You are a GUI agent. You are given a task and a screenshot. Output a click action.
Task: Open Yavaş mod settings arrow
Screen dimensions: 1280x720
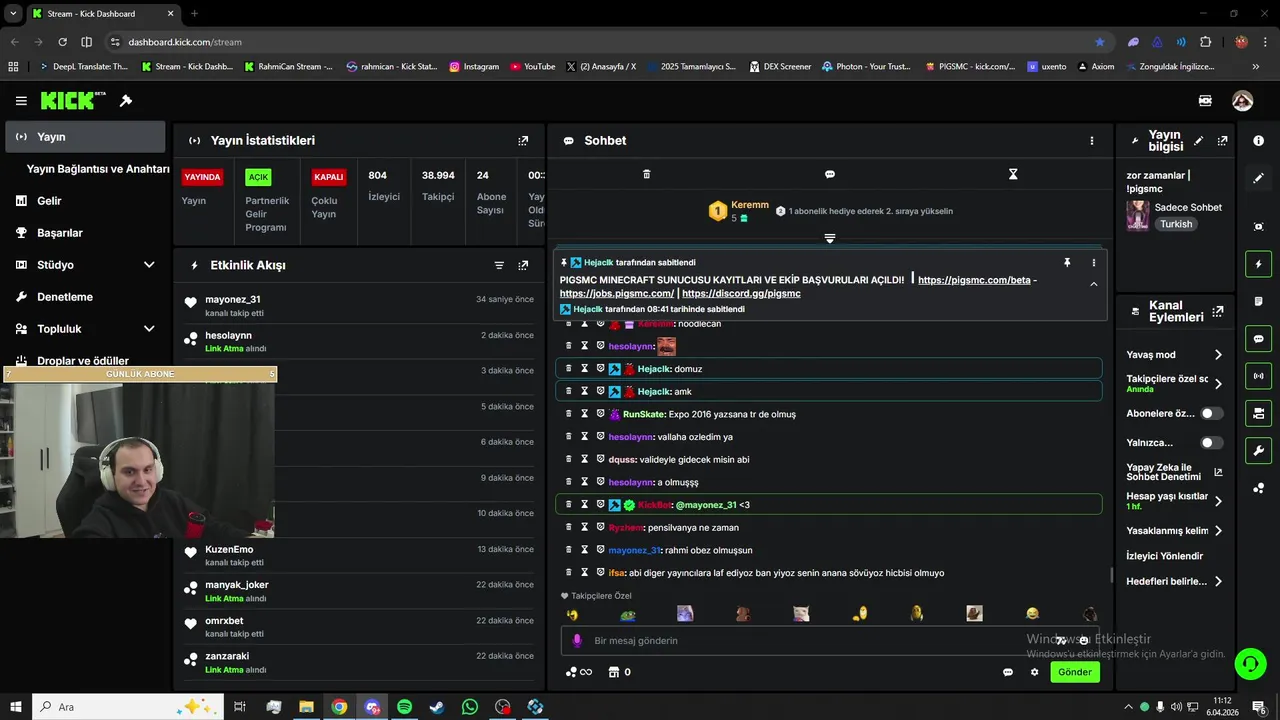pyautogui.click(x=1218, y=355)
